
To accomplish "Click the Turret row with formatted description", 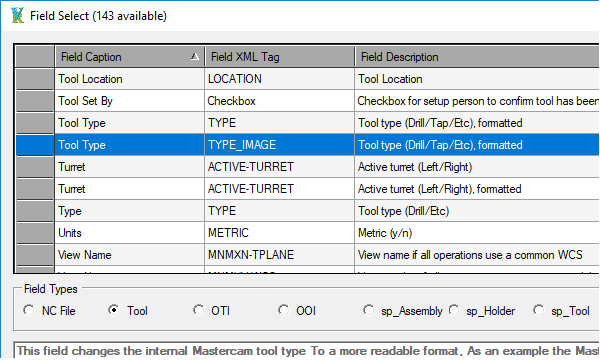I will click(x=308, y=189).
